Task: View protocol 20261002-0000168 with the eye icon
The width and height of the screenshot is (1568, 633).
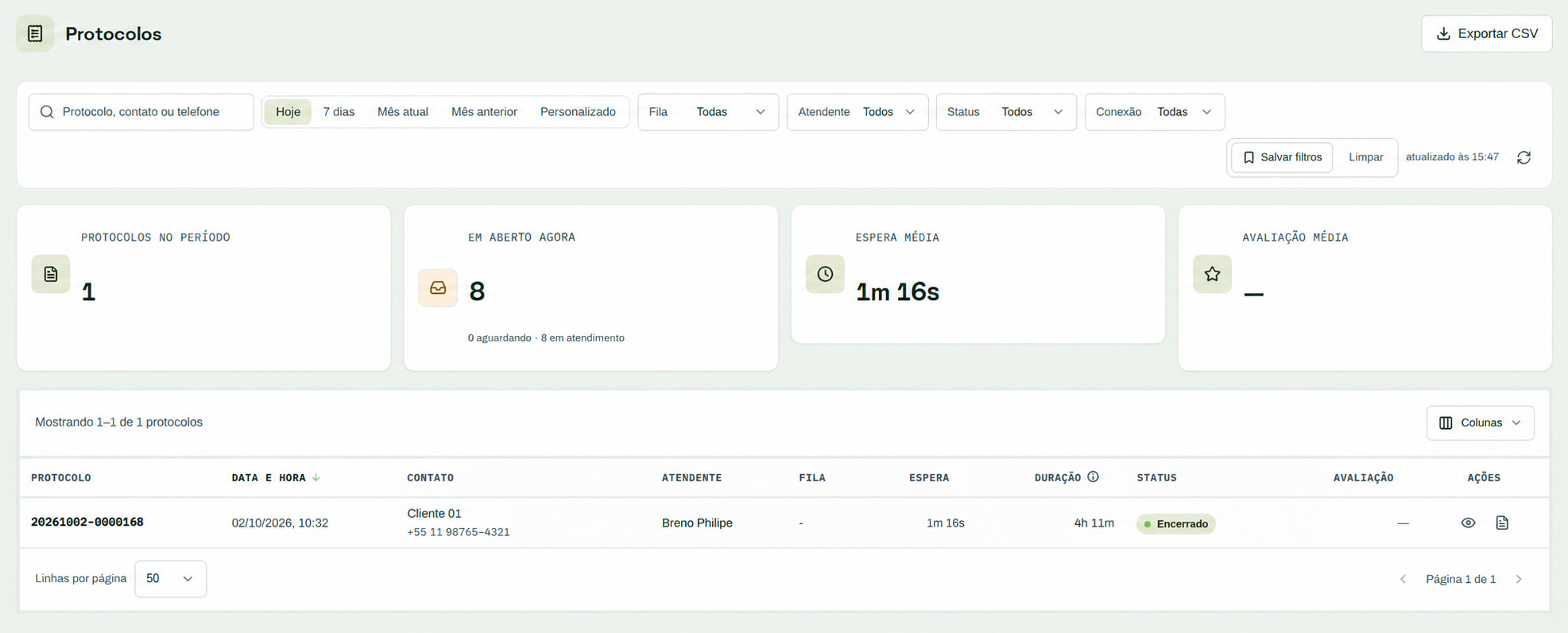Action: (1468, 523)
